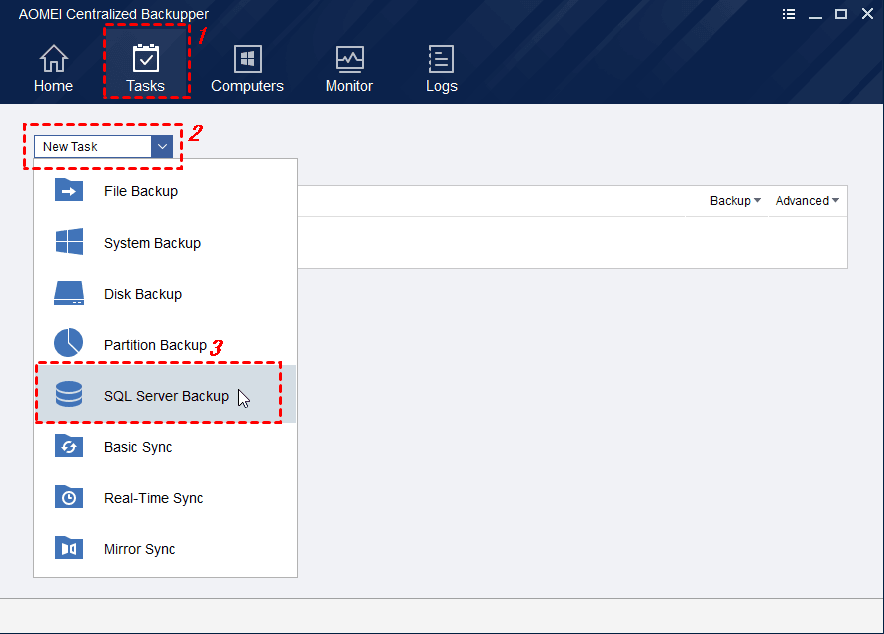Open the Monitor chart icon
Viewport: 884px width, 634px height.
pos(350,59)
